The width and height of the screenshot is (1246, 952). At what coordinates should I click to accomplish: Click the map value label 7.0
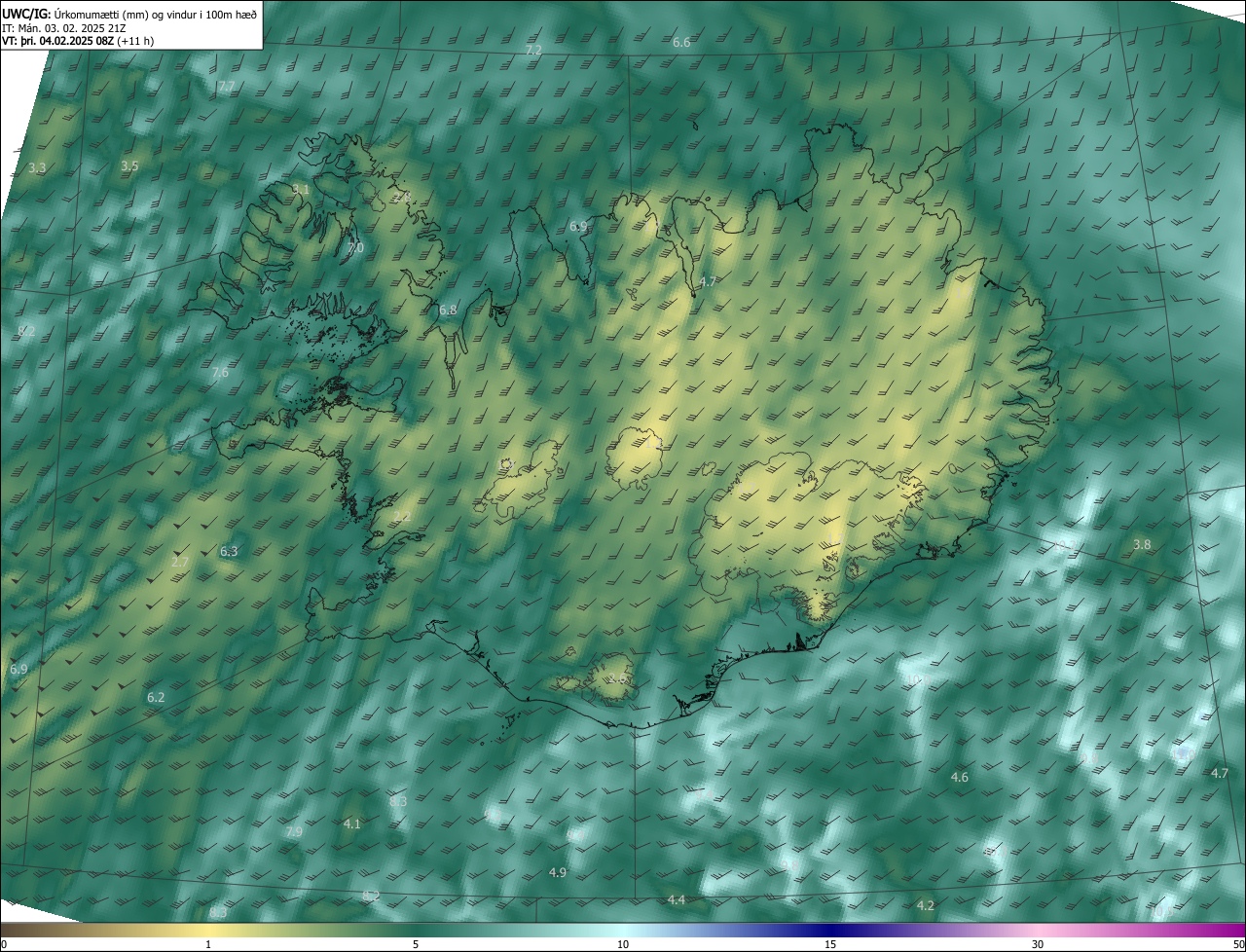355,248
